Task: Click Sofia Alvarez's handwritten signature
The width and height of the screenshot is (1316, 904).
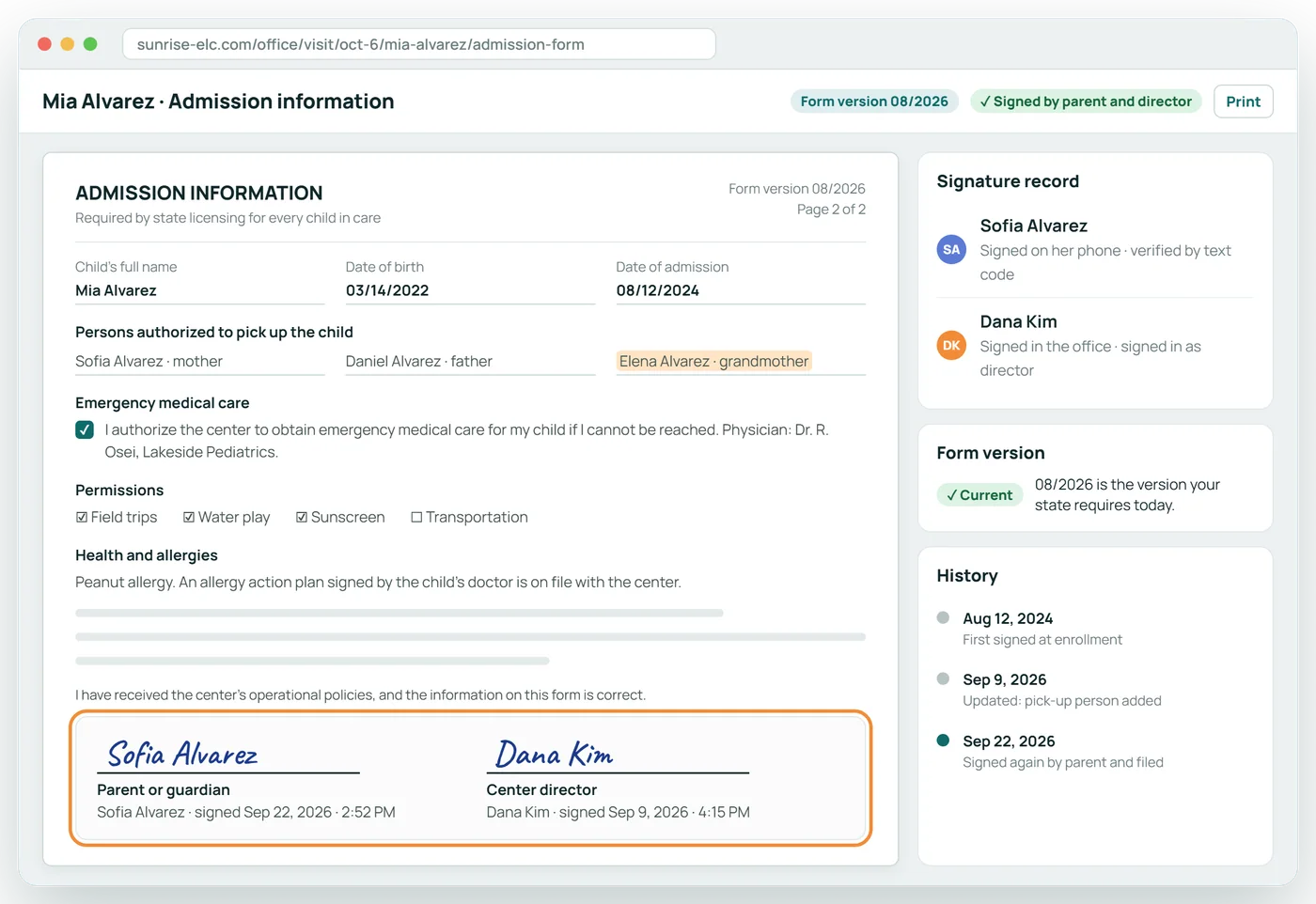Action: click(182, 754)
